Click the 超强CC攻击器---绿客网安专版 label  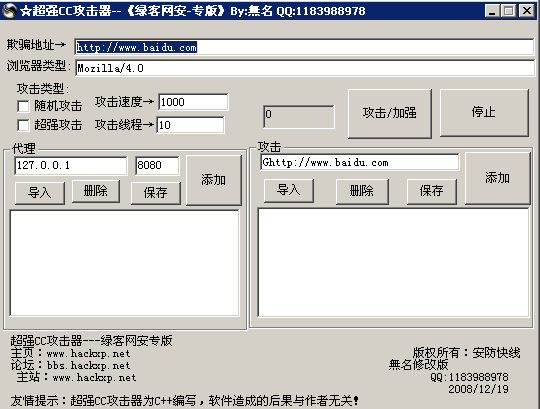point(91,340)
